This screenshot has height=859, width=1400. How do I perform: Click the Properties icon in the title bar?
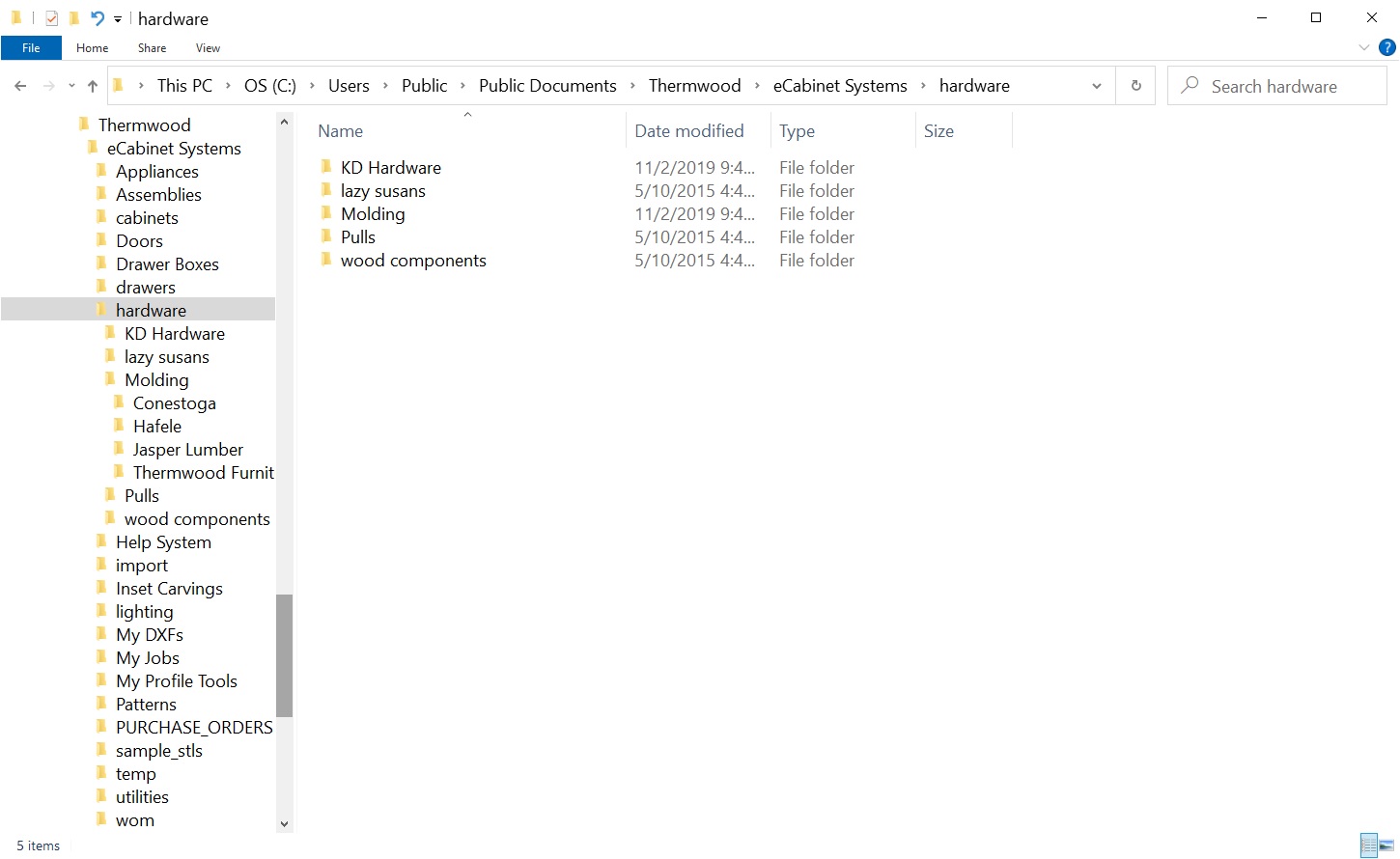click(x=52, y=18)
